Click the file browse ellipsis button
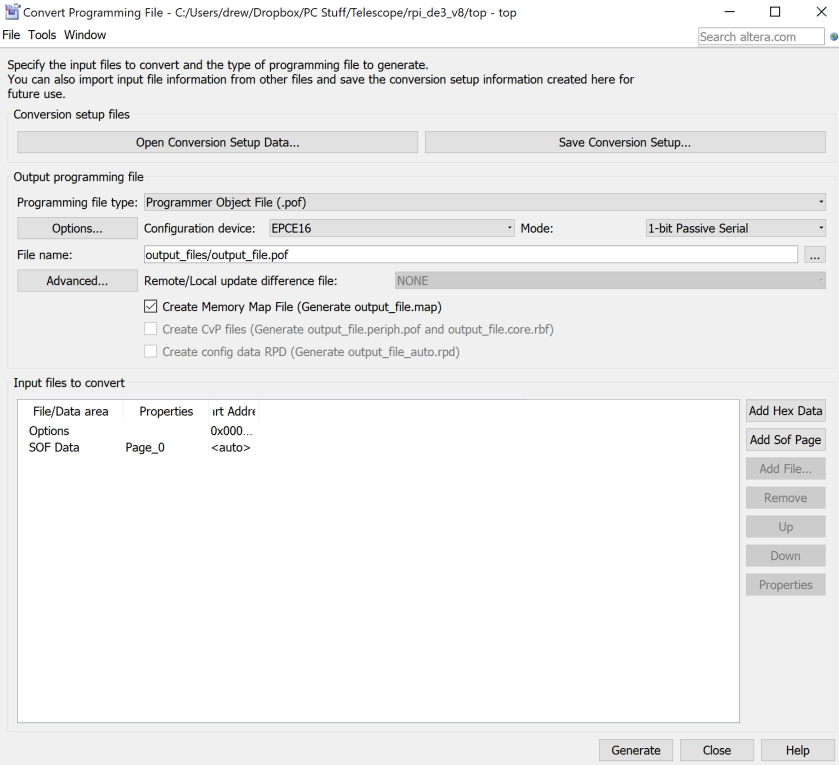 [x=814, y=255]
